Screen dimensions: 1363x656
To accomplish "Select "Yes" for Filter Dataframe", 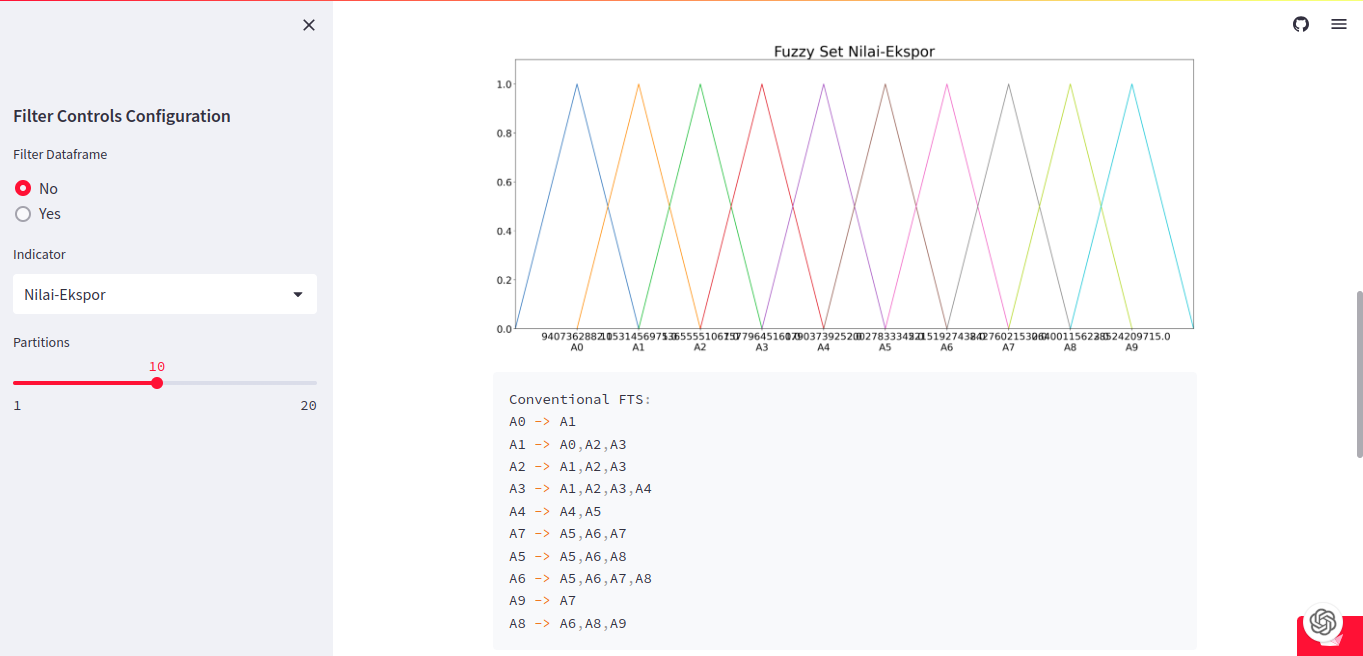I will [x=23, y=213].
